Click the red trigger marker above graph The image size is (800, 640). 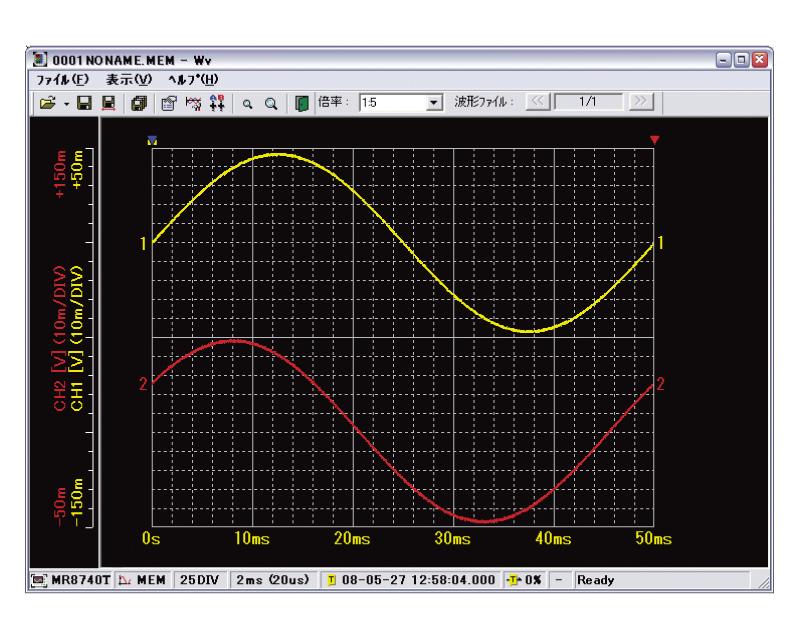click(x=655, y=139)
